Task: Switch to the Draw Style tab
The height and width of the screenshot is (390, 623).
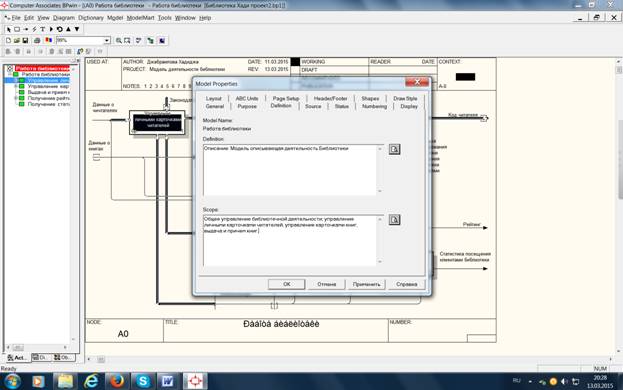Action: point(405,98)
